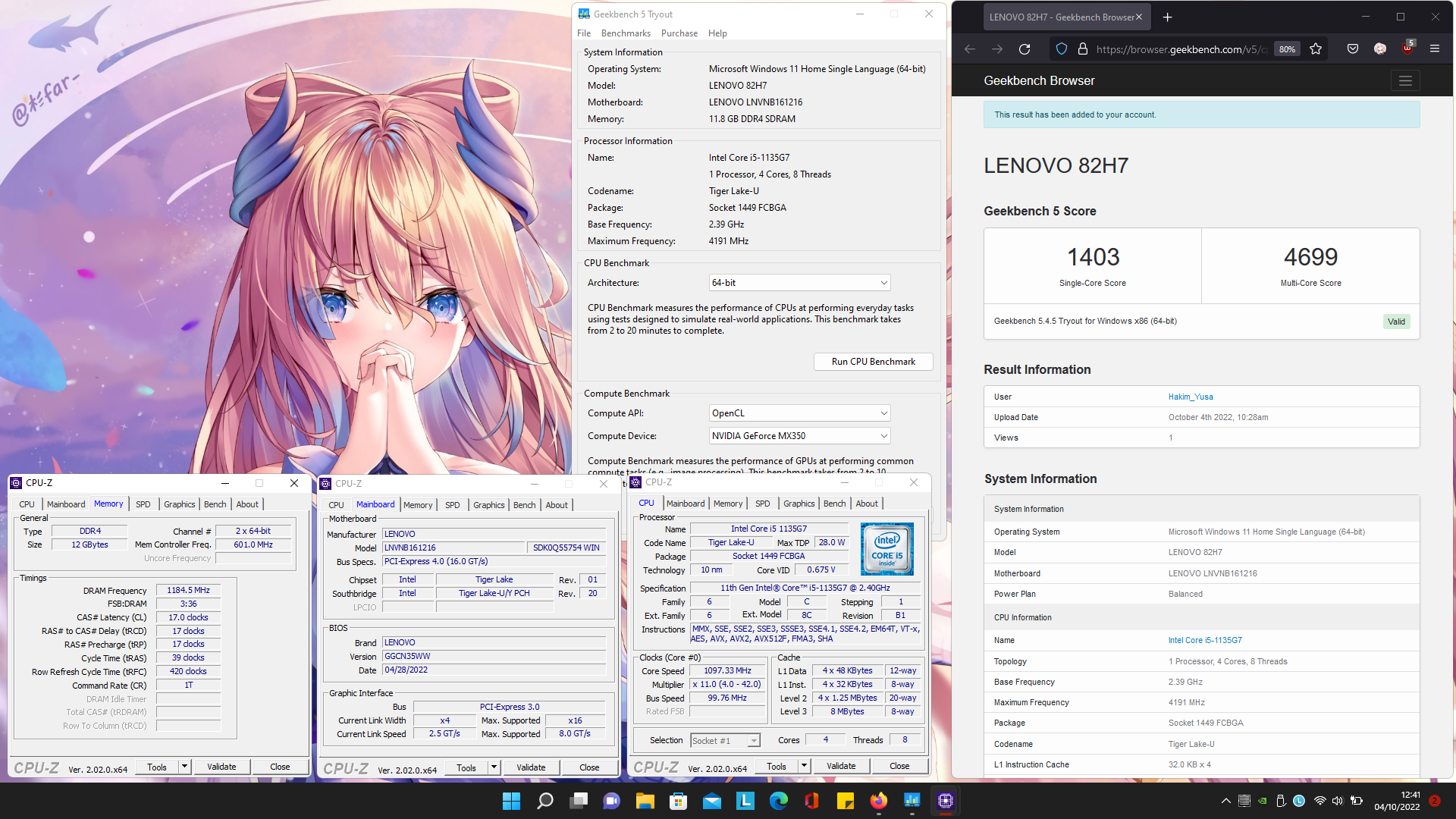Viewport: 1456px width, 819px height.
Task: Open the Geekbench Benchmarks menu
Action: pos(626,33)
